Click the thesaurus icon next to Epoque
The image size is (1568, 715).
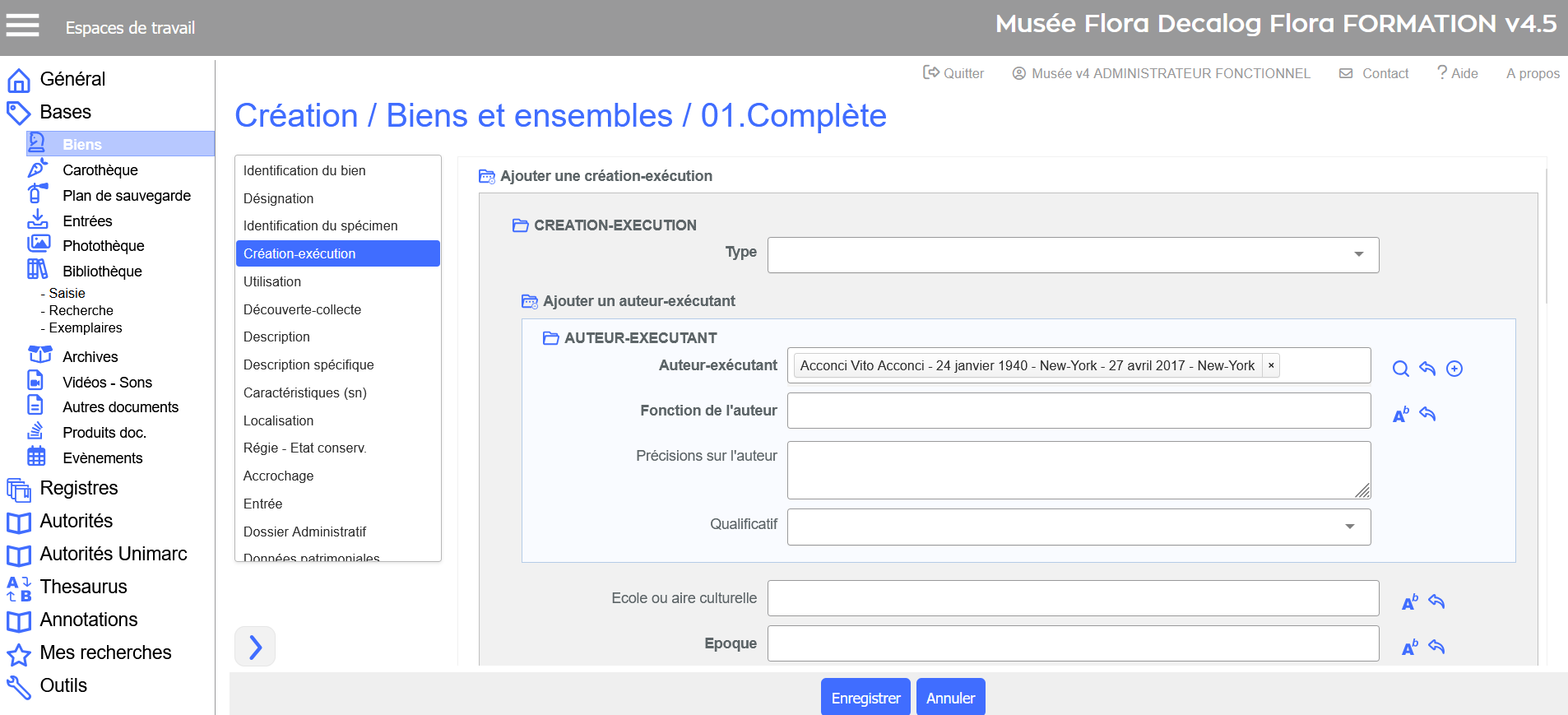pos(1409,648)
